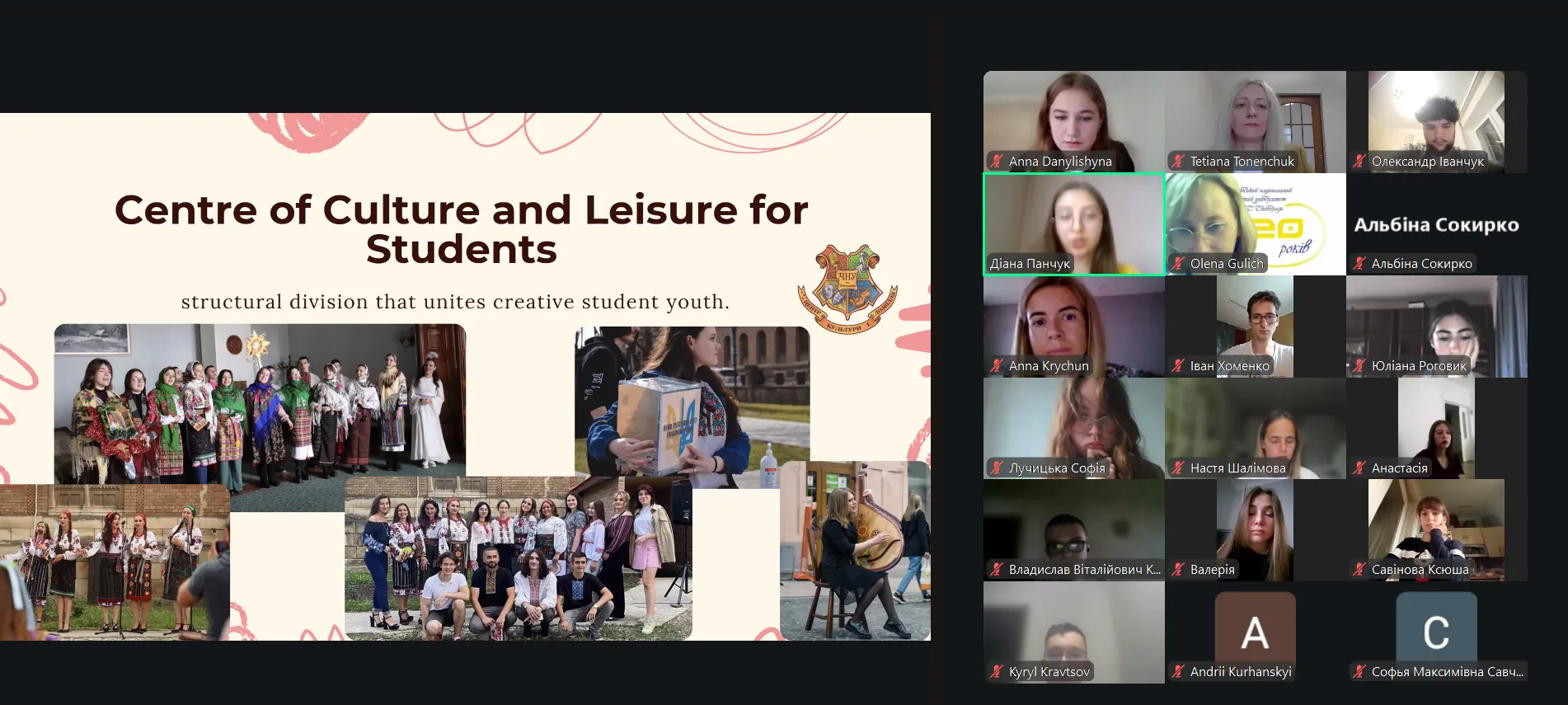The image size is (1568, 705).
Task: Click muted mic icon on Tetiana Tonenchuk's tile
Action: coord(1178,162)
